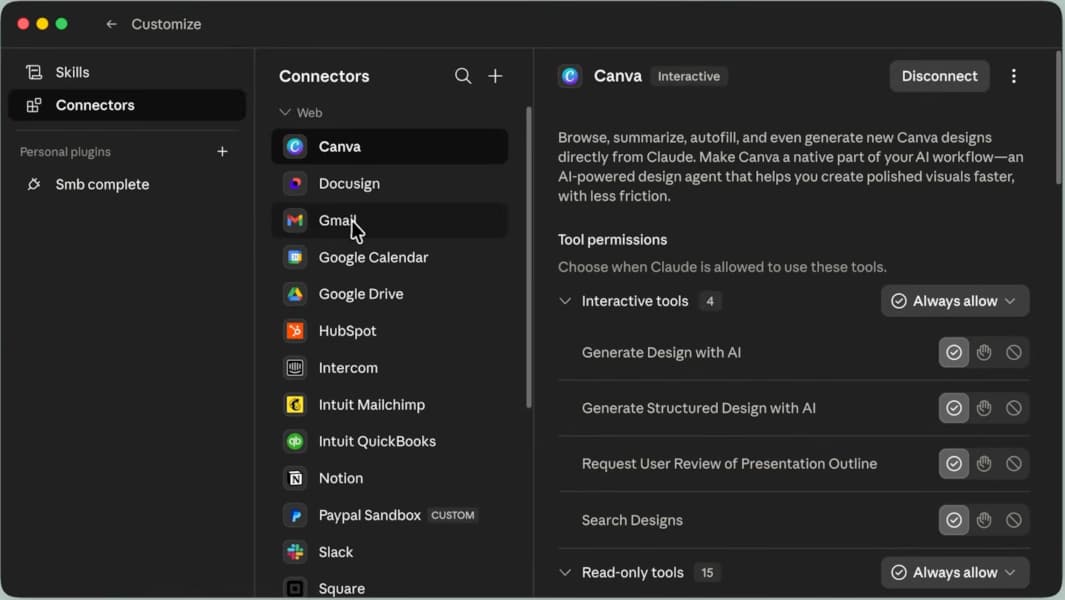
Task: Open the Google Drive connector
Action: (390, 294)
